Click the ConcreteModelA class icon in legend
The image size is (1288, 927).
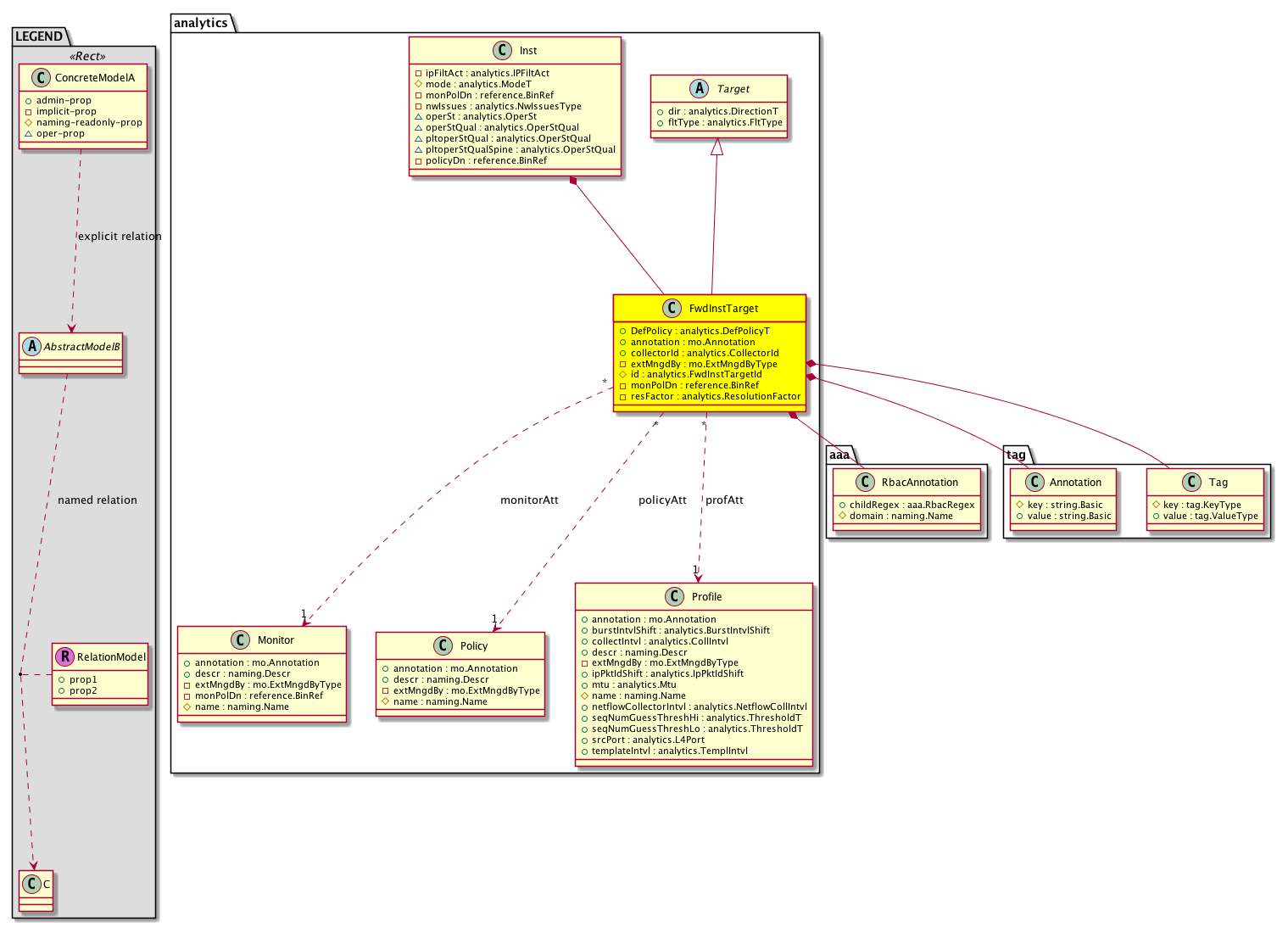(x=40, y=78)
